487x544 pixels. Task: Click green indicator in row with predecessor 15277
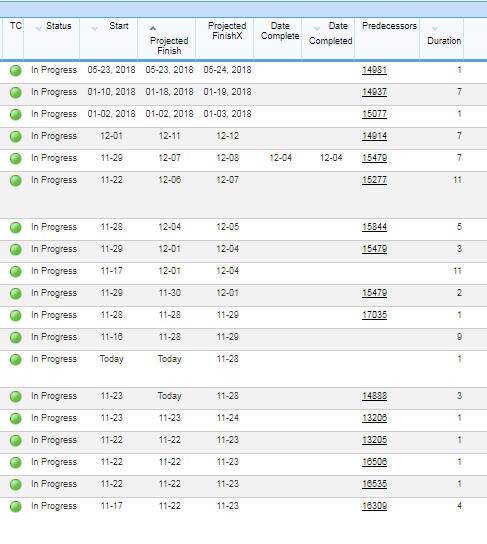tap(16, 181)
